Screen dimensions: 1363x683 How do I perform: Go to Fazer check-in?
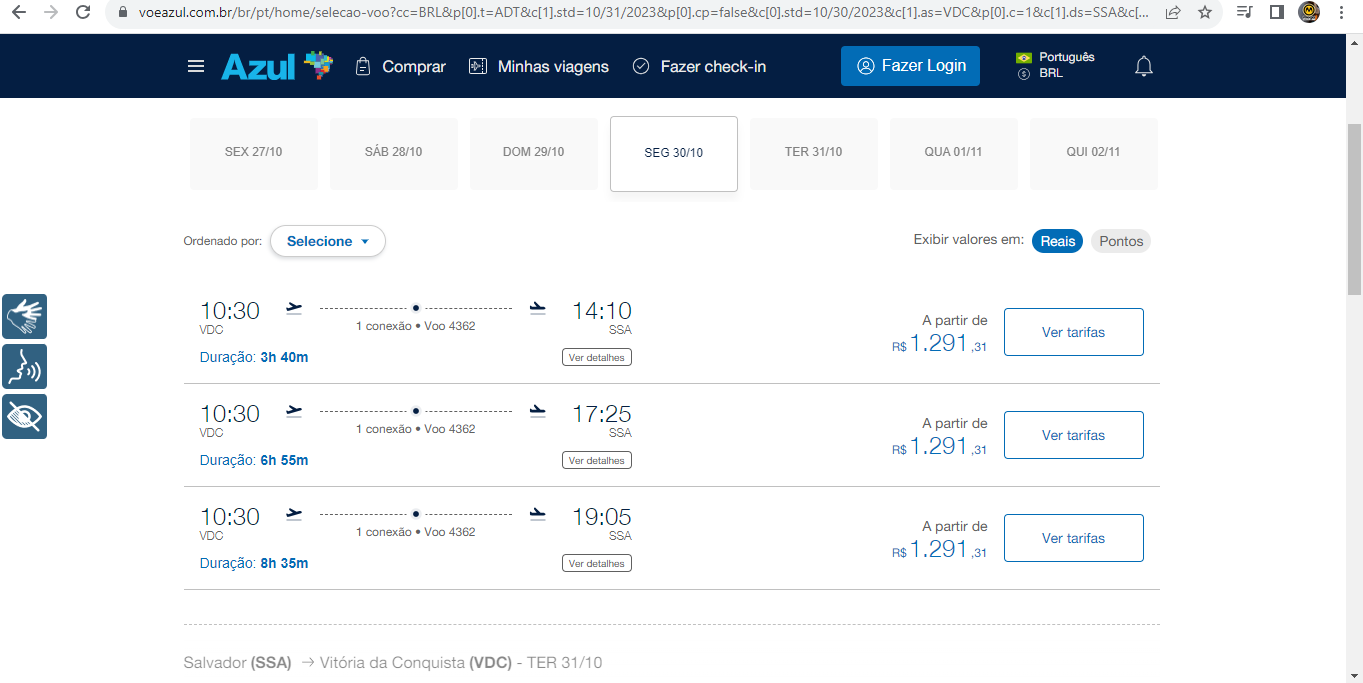coord(700,66)
